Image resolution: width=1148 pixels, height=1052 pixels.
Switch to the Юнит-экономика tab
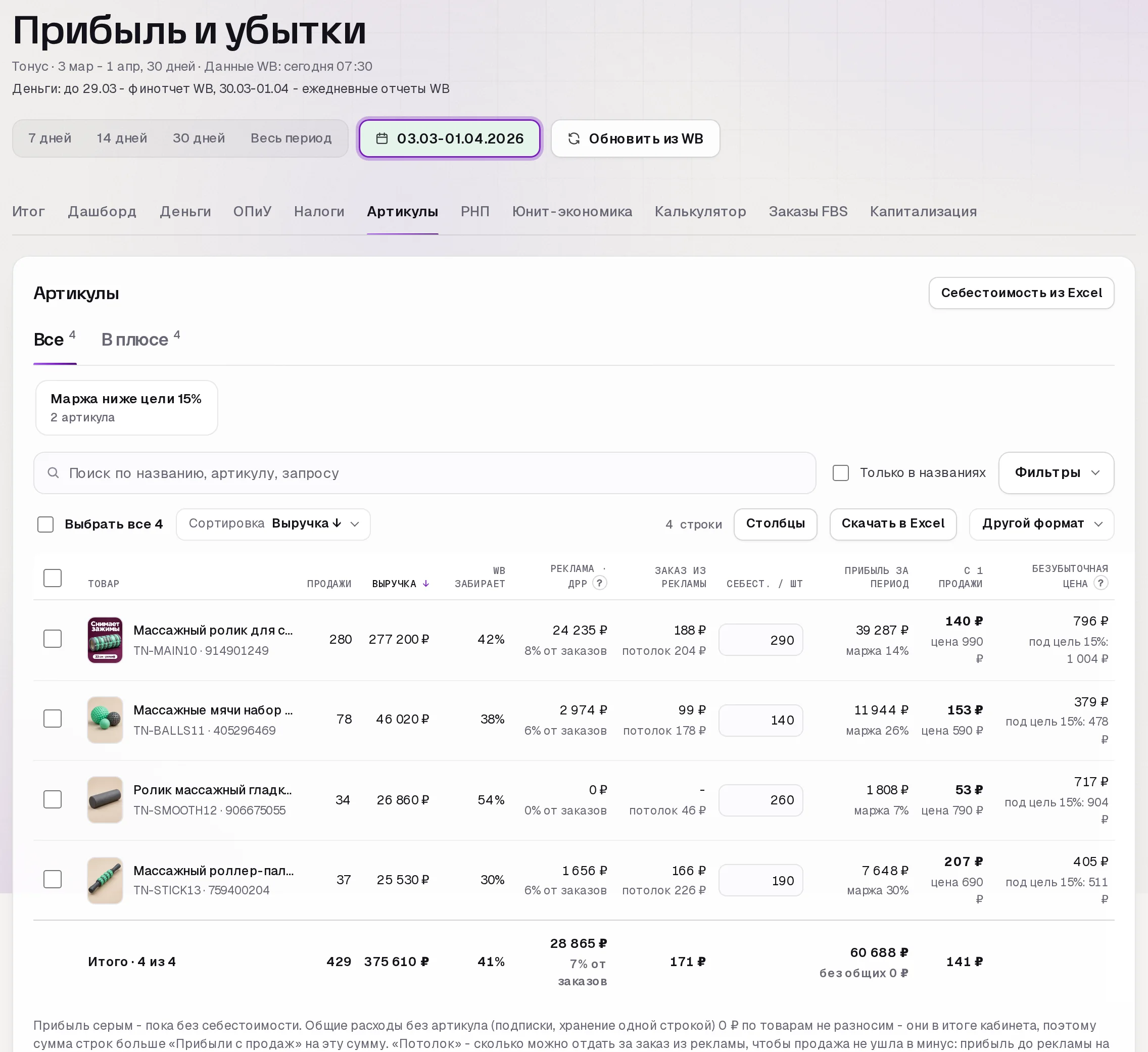571,211
